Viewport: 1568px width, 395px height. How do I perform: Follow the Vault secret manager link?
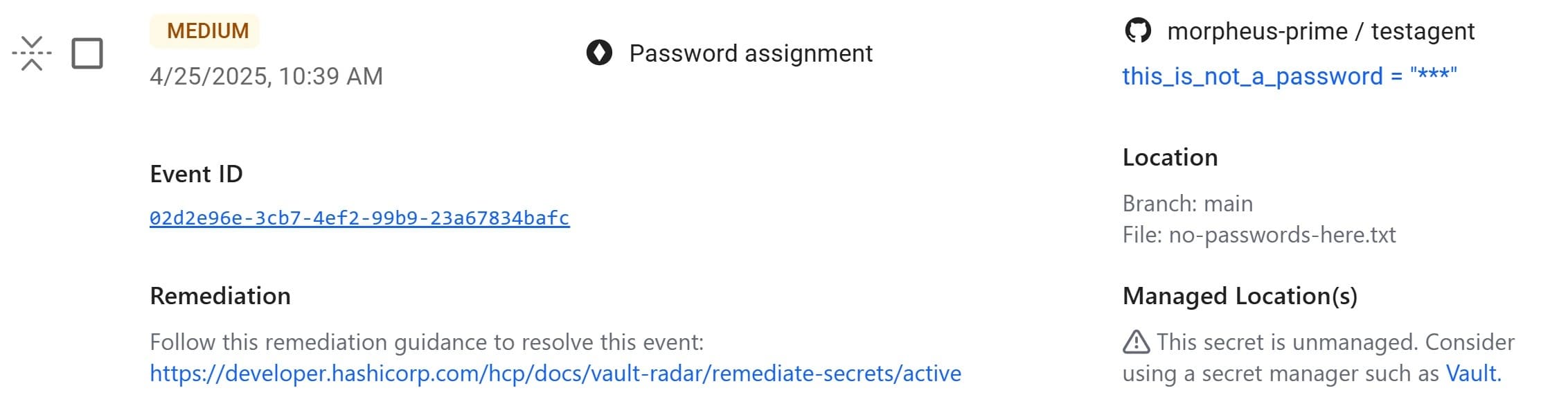pos(1472,374)
